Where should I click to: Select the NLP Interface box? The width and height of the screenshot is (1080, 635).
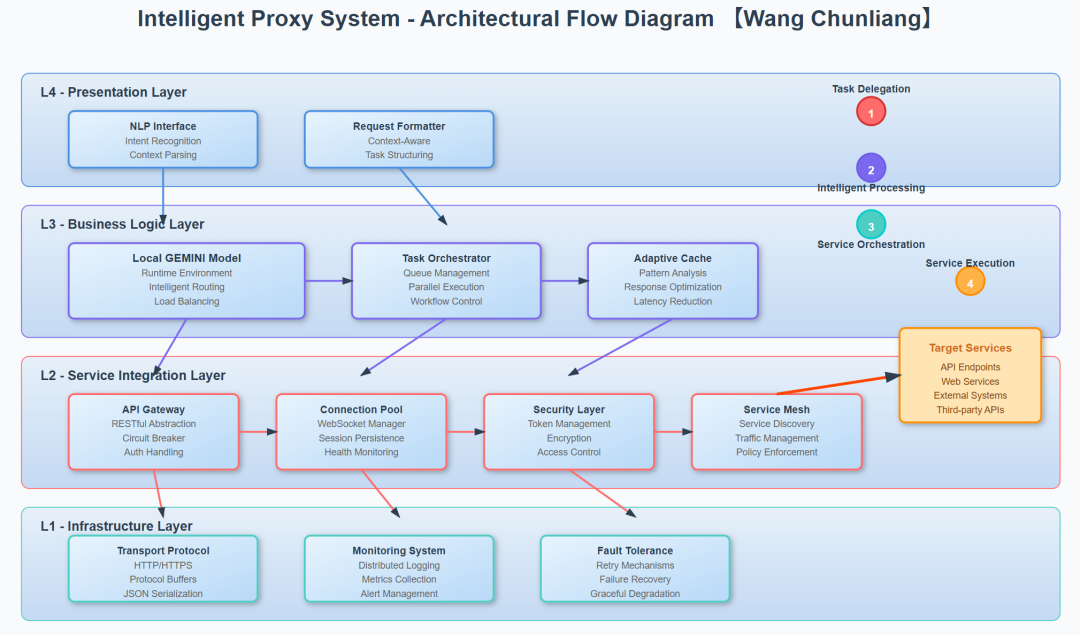163,140
